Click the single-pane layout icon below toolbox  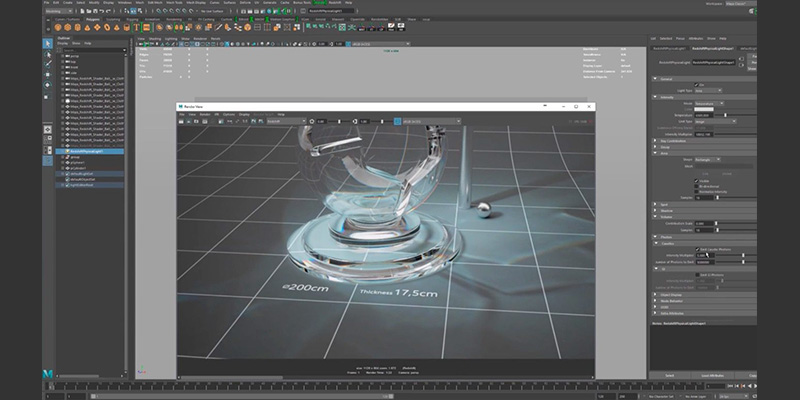47,130
